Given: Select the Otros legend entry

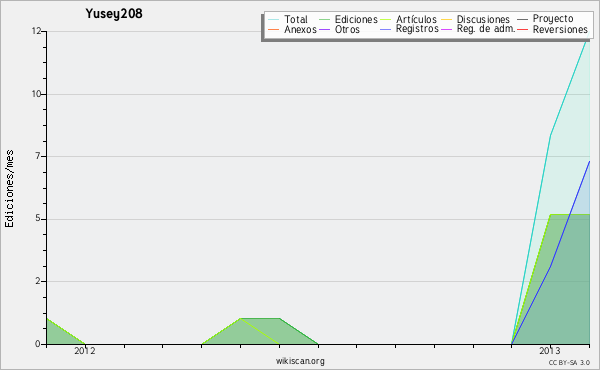Looking at the screenshot, I should (347, 29).
